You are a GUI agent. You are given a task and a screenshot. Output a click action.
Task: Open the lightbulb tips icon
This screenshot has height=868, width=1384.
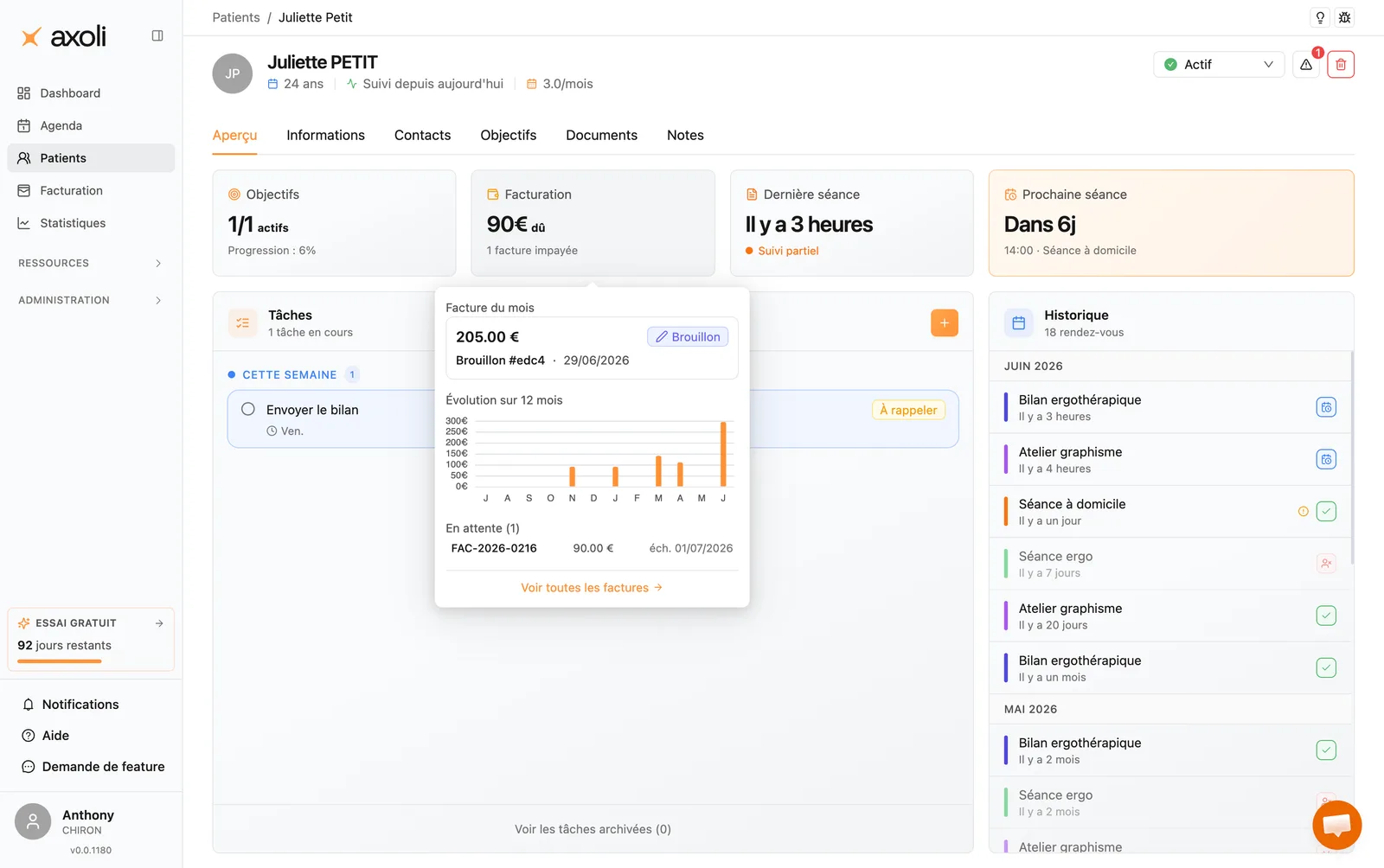pos(1320,17)
